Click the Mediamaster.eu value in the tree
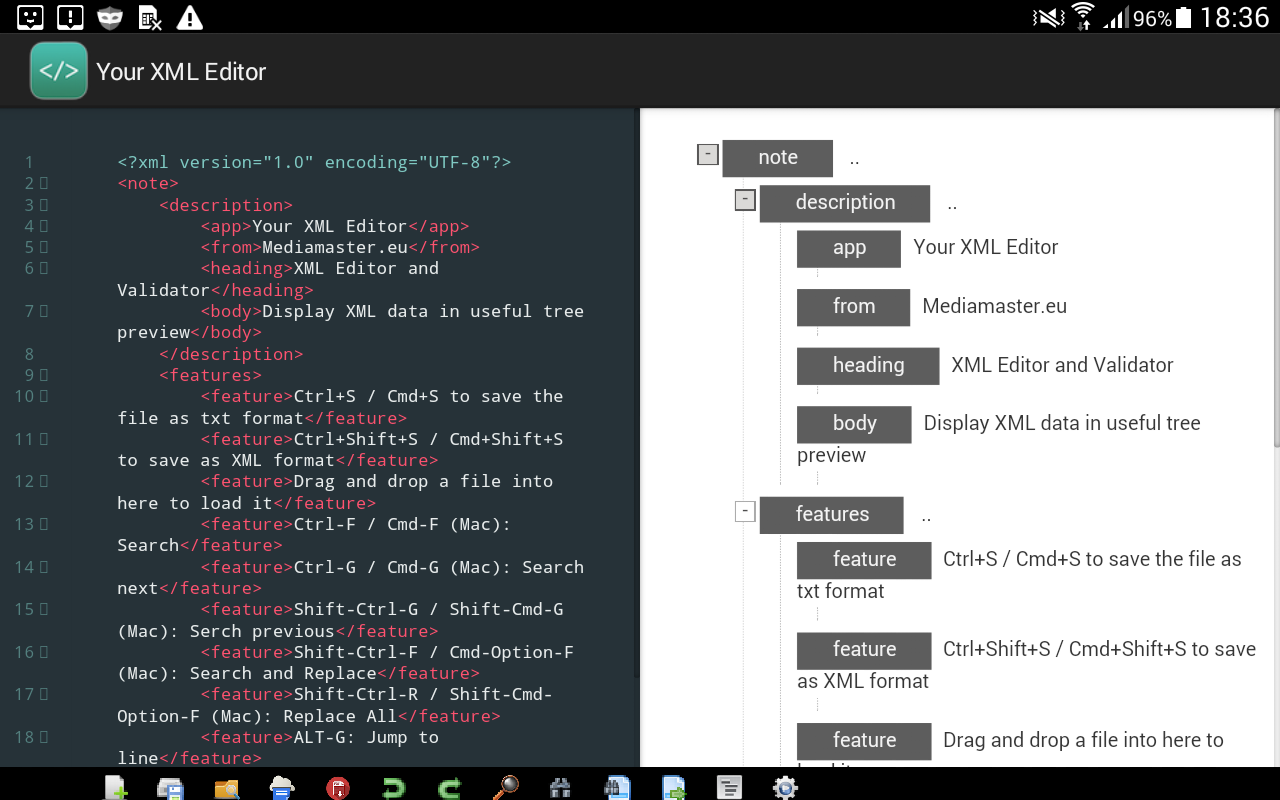Image resolution: width=1280 pixels, height=800 pixels. tap(995, 306)
